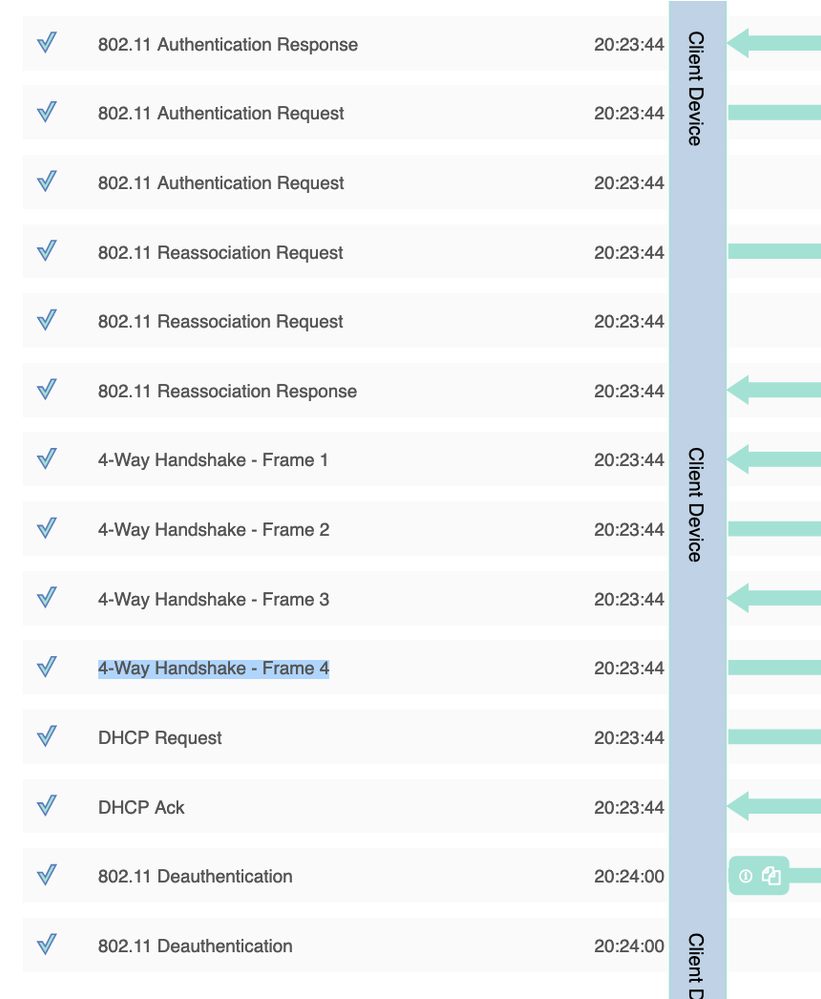Click the arrow for Authentication Response
Viewport: 821px width, 999px height.
(774, 43)
